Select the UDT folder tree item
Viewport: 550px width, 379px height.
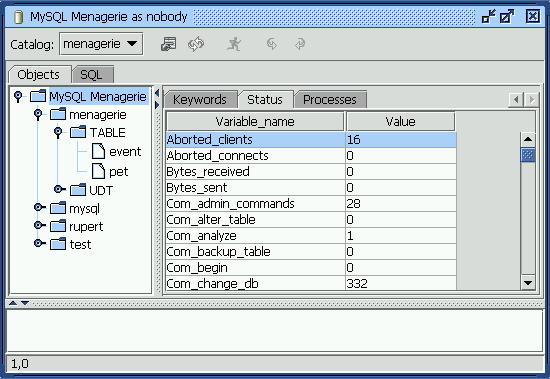pos(101,190)
